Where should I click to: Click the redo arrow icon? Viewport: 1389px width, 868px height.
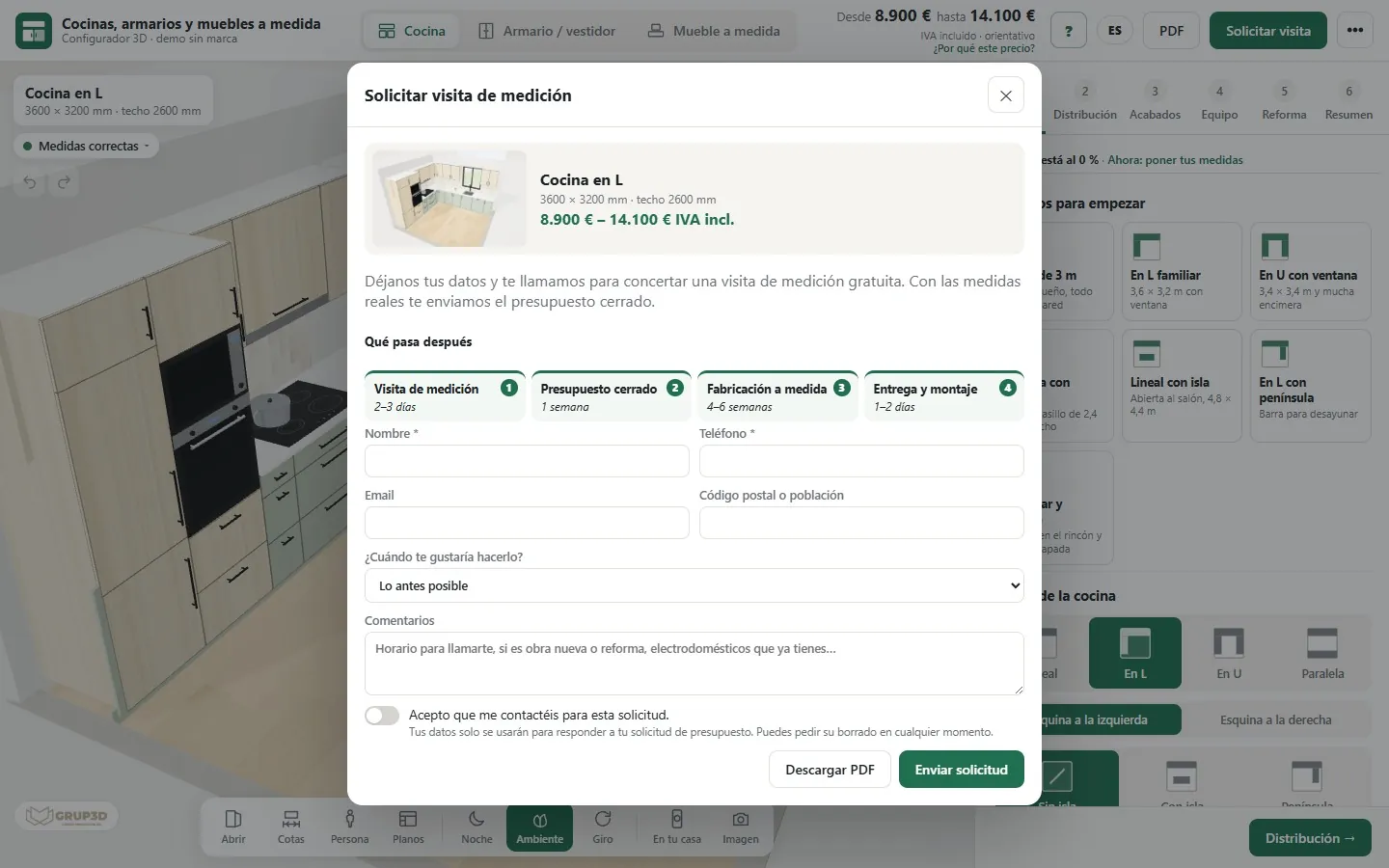(x=64, y=182)
